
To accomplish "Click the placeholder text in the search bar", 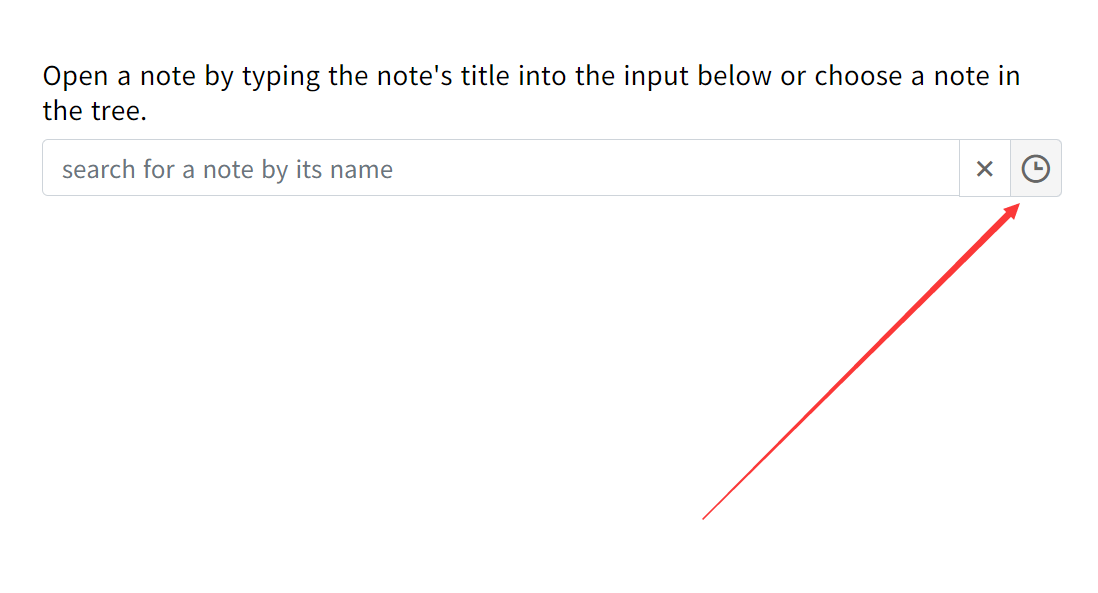I will click(226, 168).
